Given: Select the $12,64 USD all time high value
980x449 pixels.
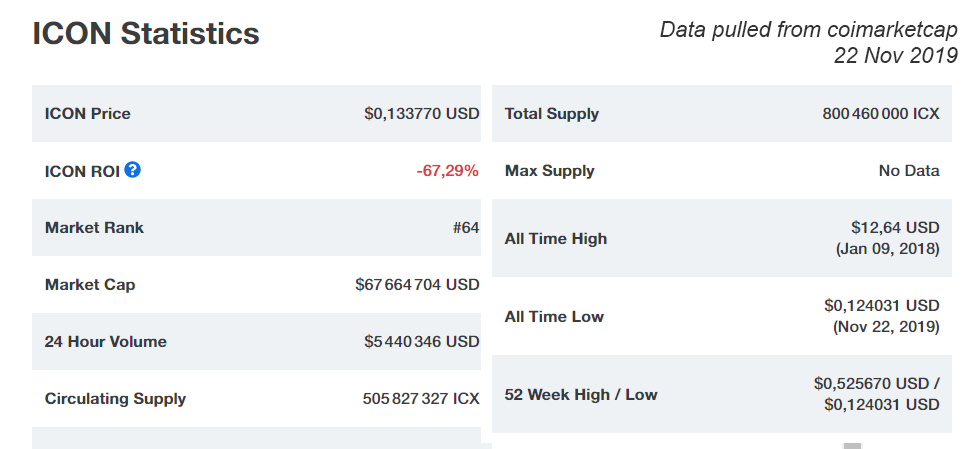Looking at the screenshot, I should pyautogui.click(x=895, y=227).
